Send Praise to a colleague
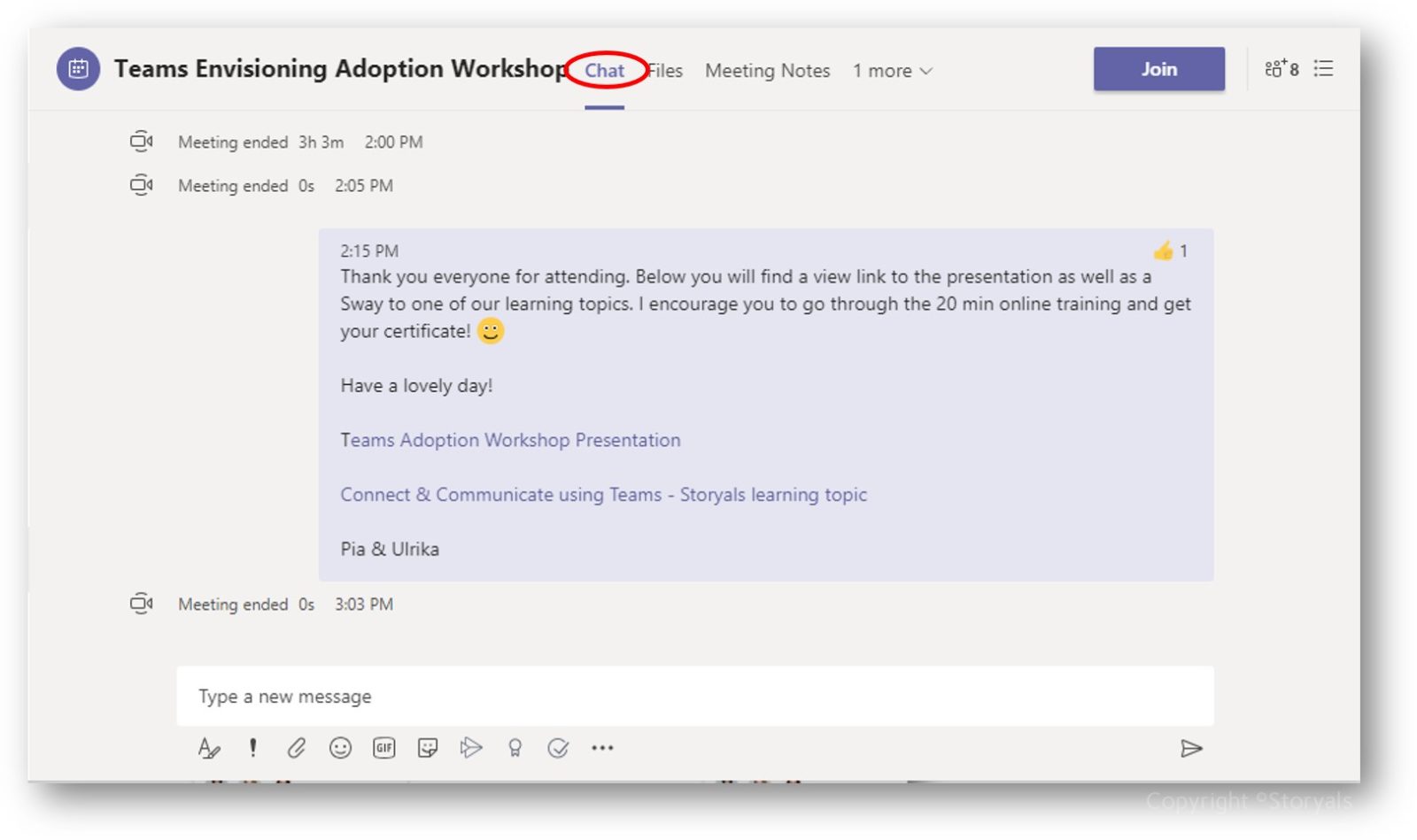Viewport: 1417px width, 840px height. coord(515,748)
